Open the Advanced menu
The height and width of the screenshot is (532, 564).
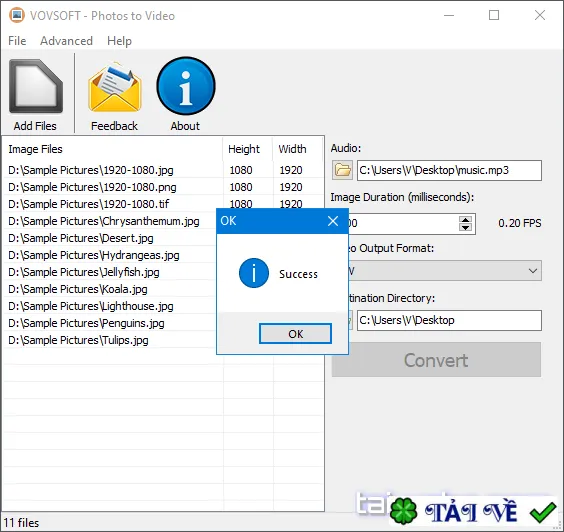pos(66,41)
